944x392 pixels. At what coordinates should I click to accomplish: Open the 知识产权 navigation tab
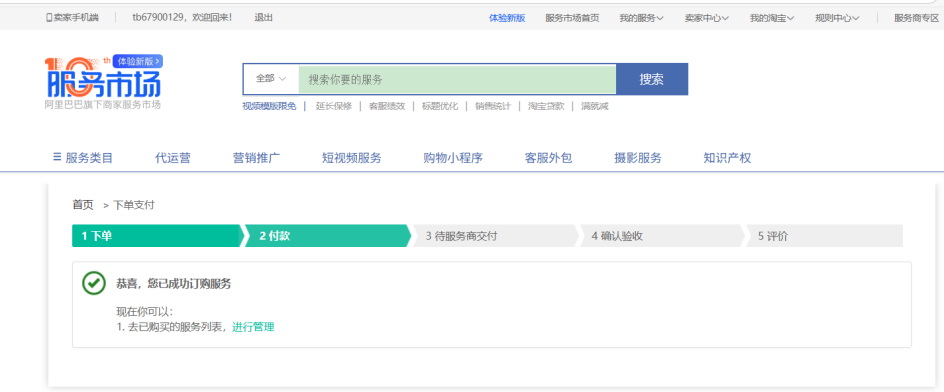coord(727,158)
